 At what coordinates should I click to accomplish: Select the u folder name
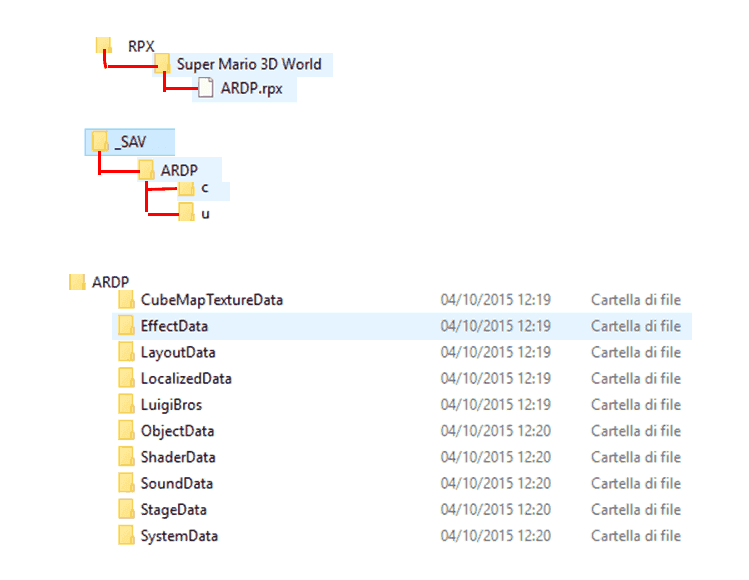pos(205,214)
